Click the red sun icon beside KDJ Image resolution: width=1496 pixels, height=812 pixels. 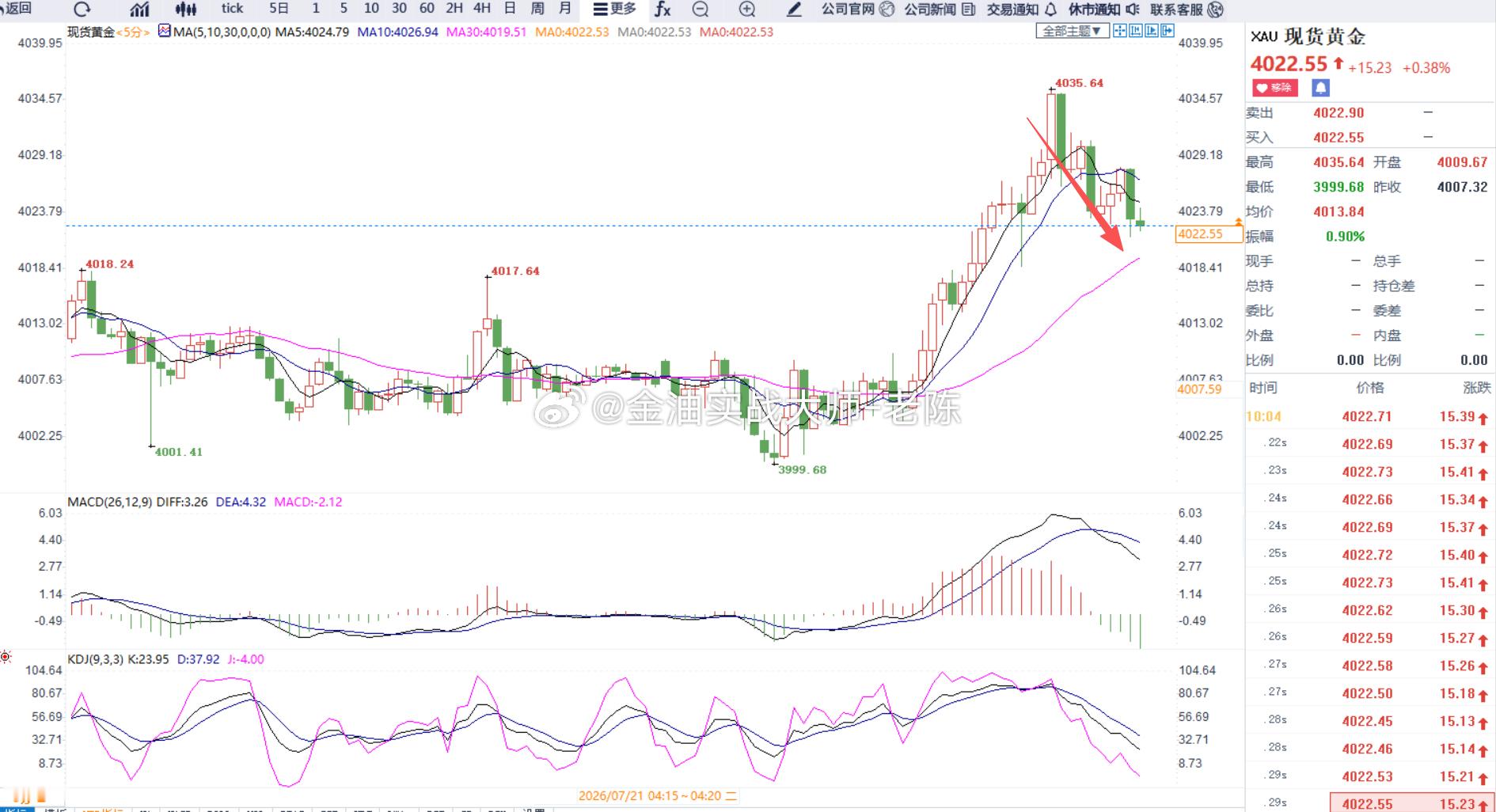point(6,657)
